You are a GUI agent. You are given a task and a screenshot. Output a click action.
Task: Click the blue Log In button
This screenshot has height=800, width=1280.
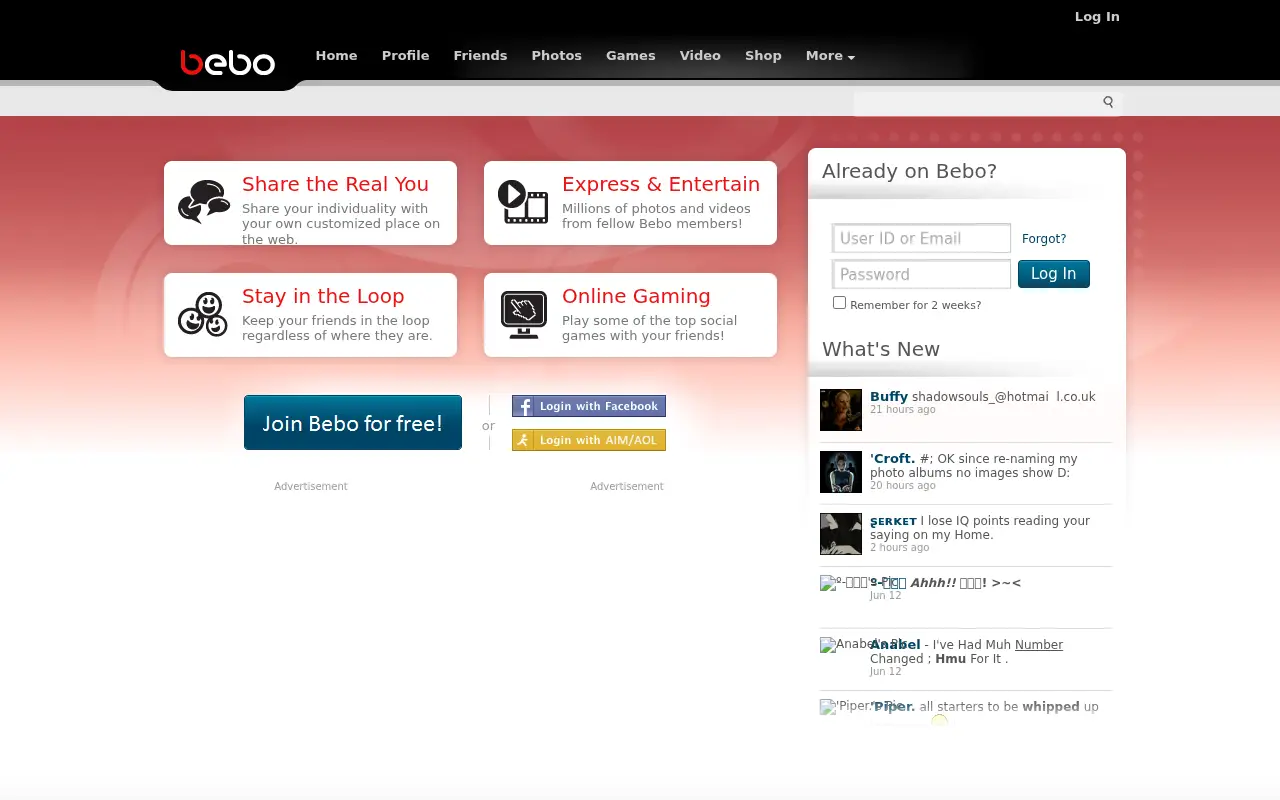[x=1053, y=274]
